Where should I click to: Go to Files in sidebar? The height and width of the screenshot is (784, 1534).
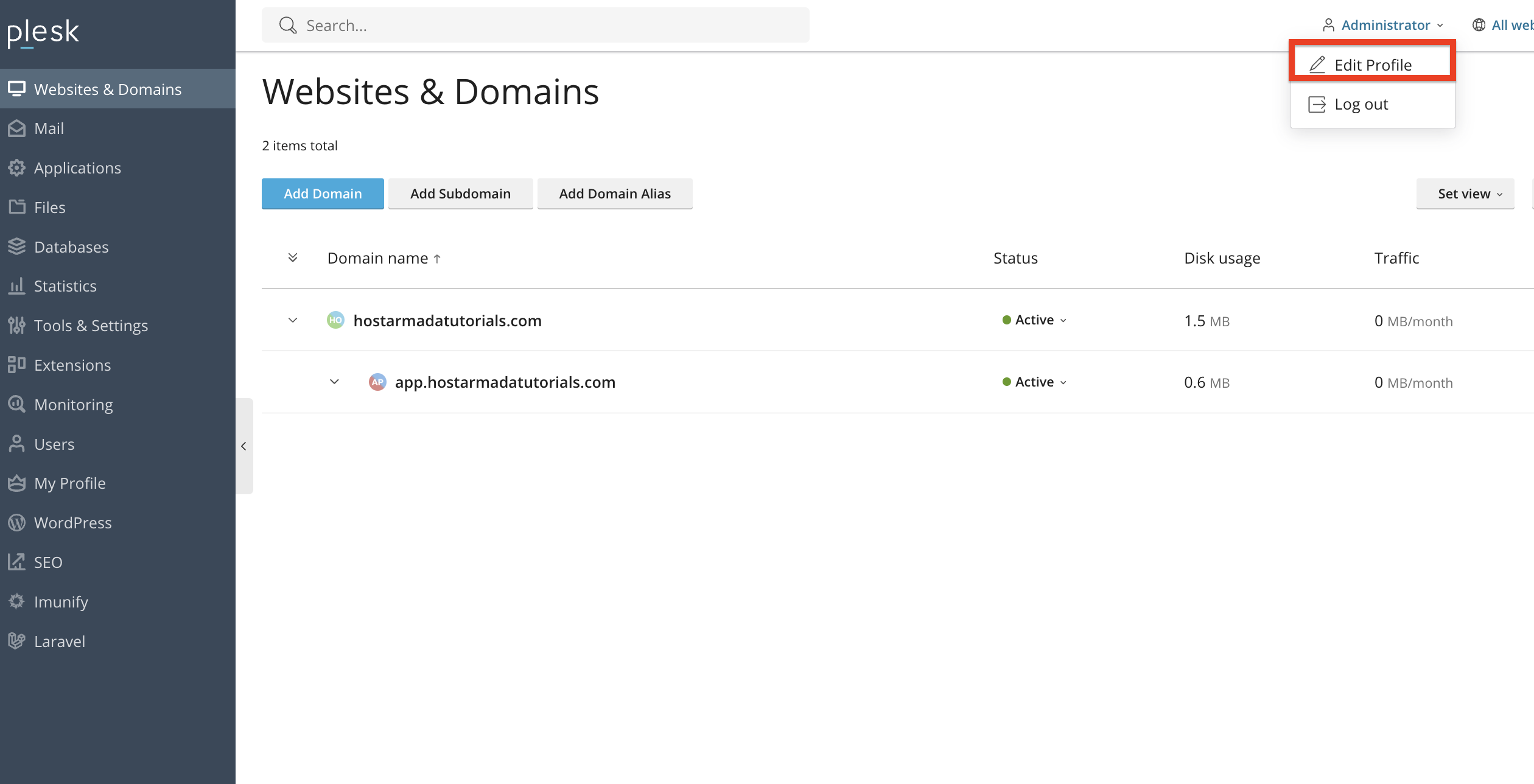pos(117,208)
